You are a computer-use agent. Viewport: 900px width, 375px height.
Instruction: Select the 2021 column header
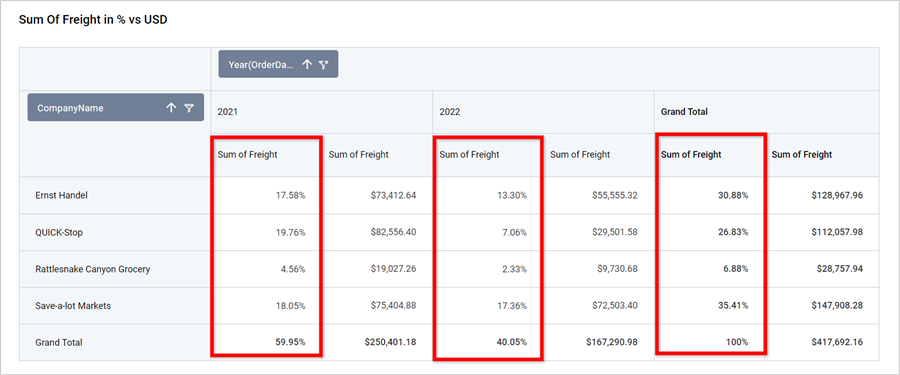coord(321,112)
